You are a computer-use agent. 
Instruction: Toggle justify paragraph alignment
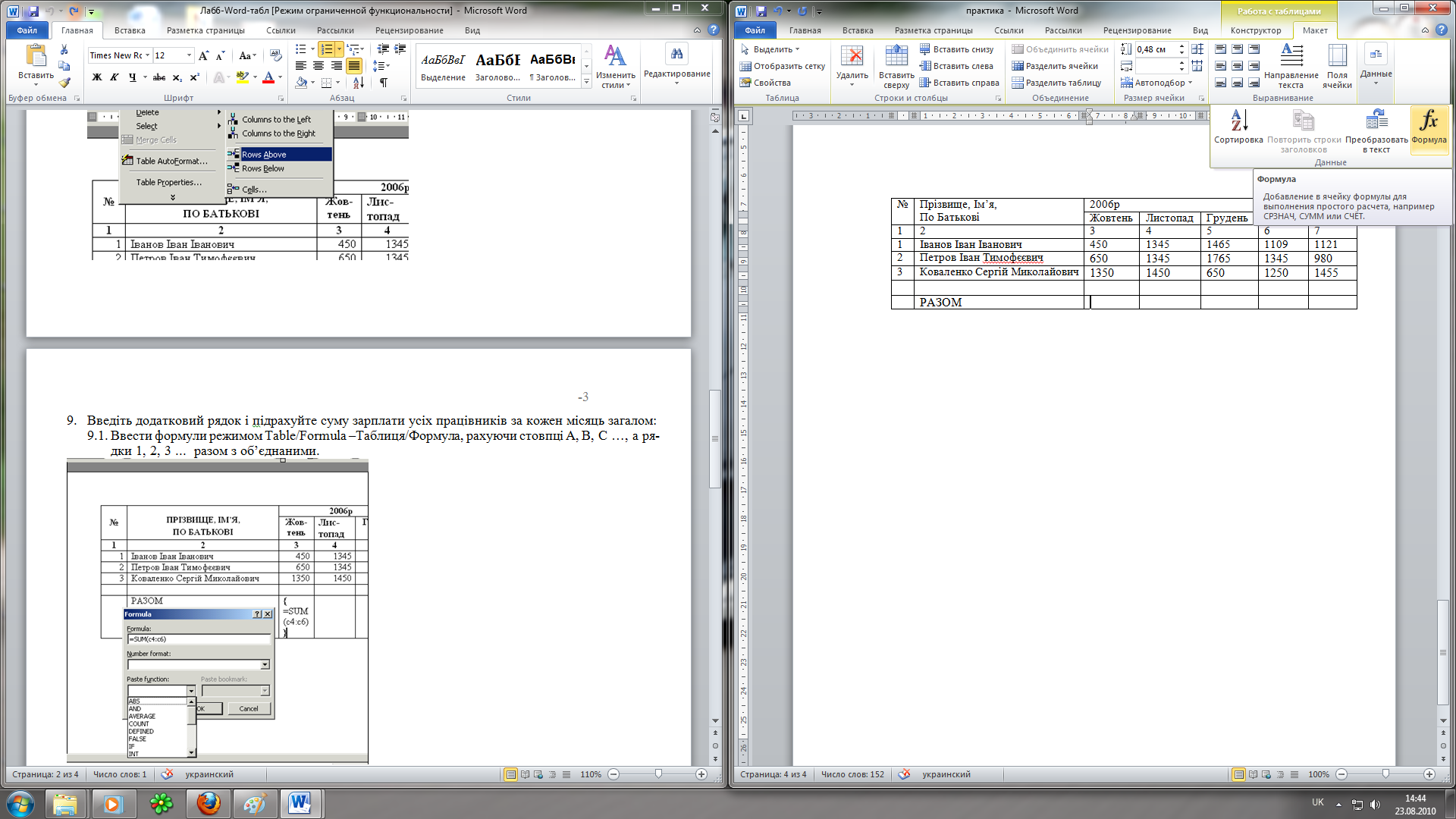pos(353,66)
